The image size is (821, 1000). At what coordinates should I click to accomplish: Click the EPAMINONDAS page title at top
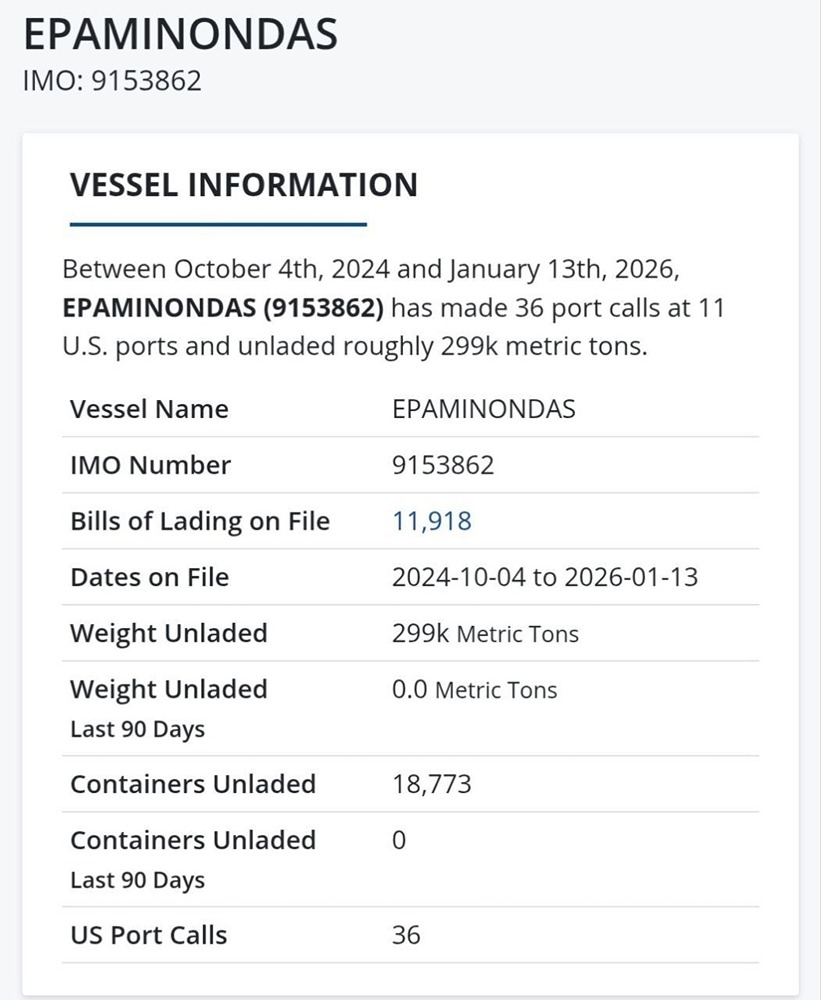tap(180, 35)
